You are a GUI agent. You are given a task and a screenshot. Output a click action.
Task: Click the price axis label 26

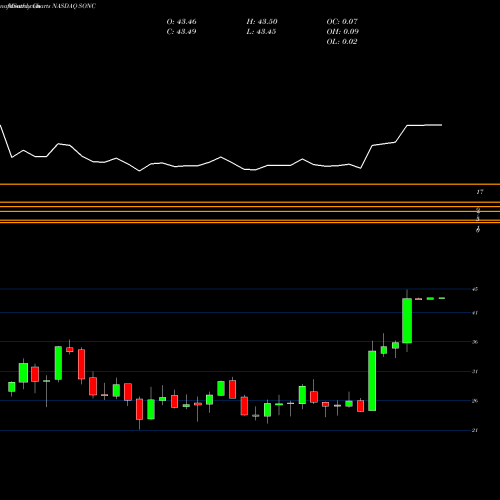475,401
